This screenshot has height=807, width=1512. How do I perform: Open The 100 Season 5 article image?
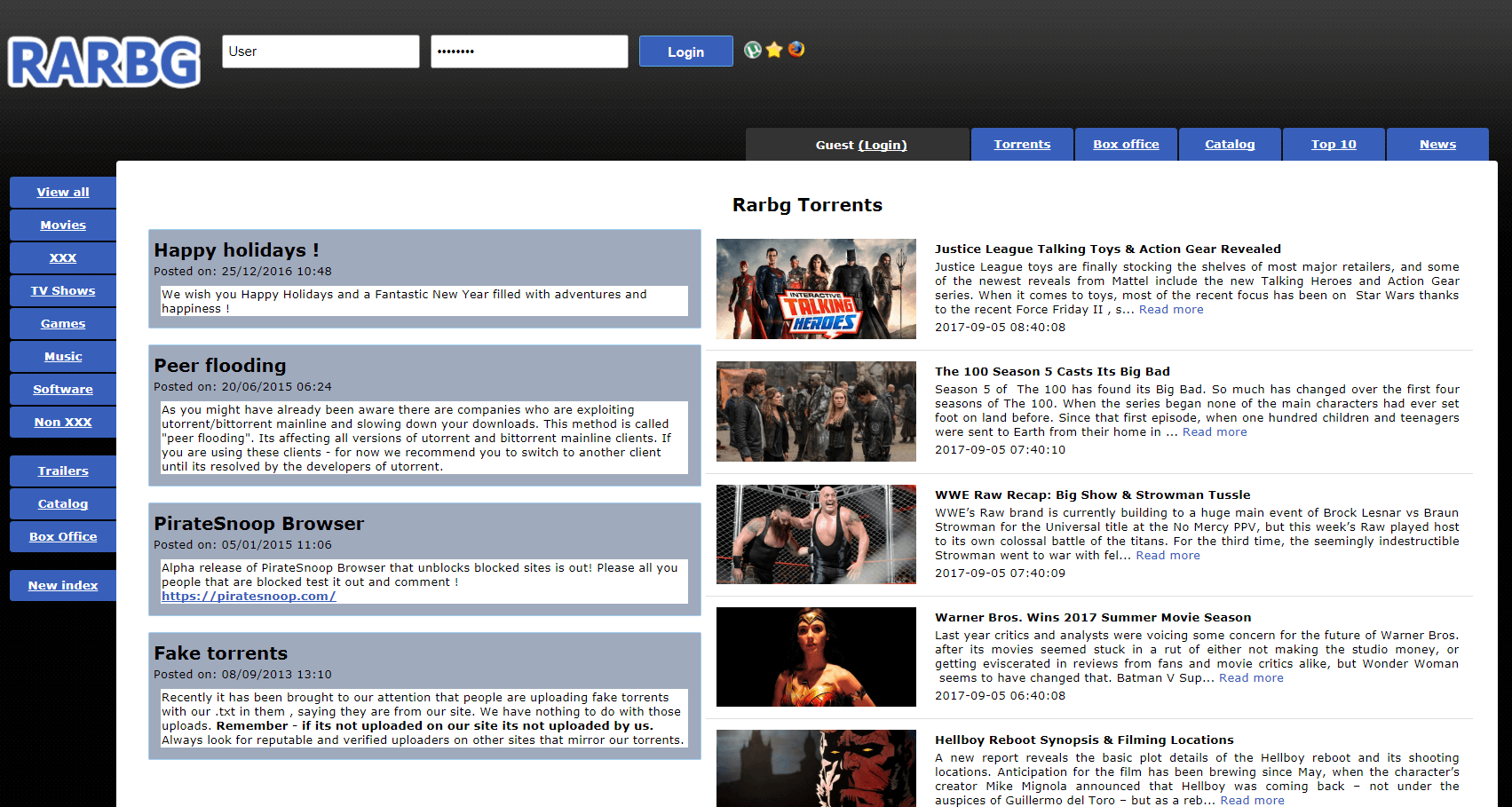click(x=816, y=411)
